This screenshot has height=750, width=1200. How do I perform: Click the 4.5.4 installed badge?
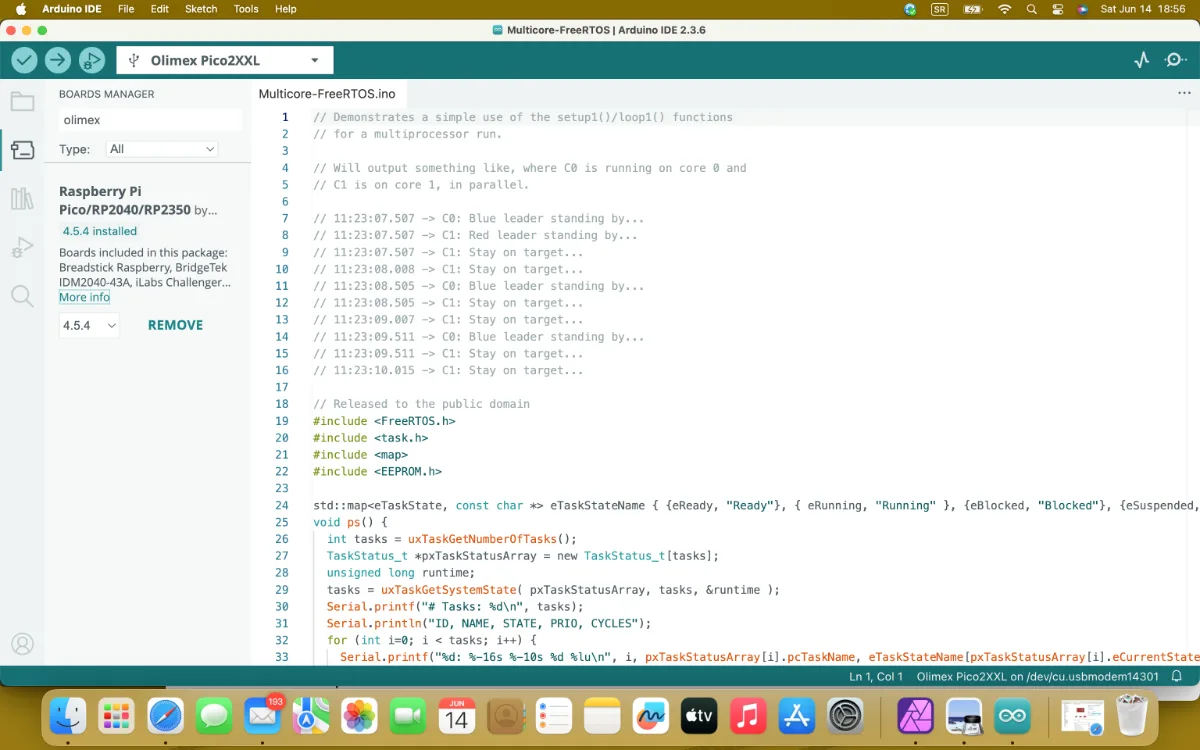pos(100,231)
